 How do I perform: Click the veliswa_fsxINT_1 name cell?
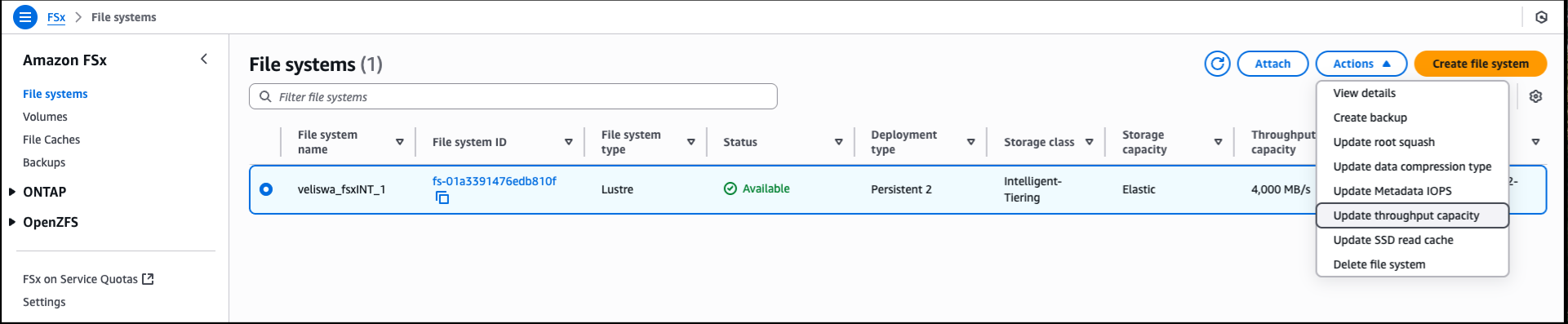tap(341, 189)
